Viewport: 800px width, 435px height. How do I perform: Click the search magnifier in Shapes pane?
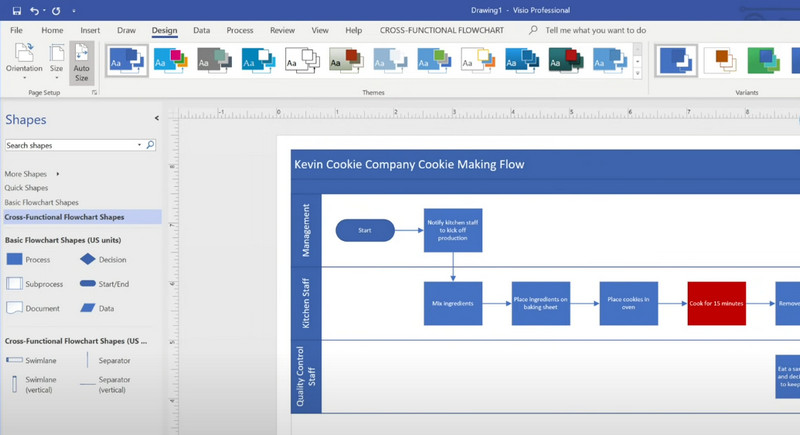click(150, 145)
